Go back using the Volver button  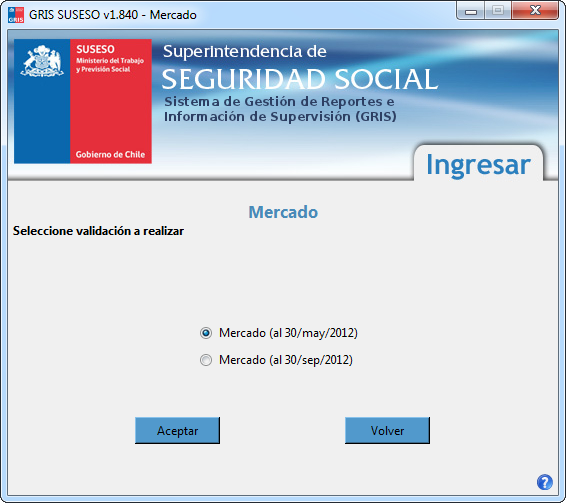(387, 430)
